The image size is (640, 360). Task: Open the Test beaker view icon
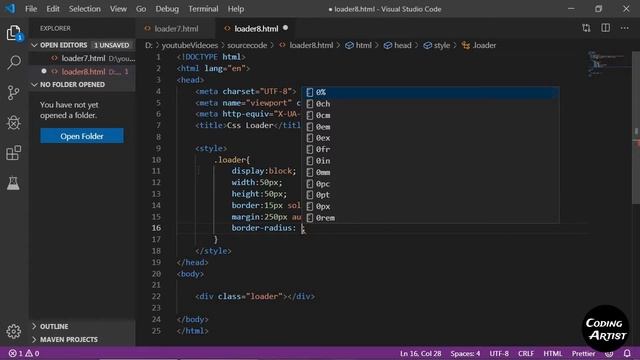13,183
